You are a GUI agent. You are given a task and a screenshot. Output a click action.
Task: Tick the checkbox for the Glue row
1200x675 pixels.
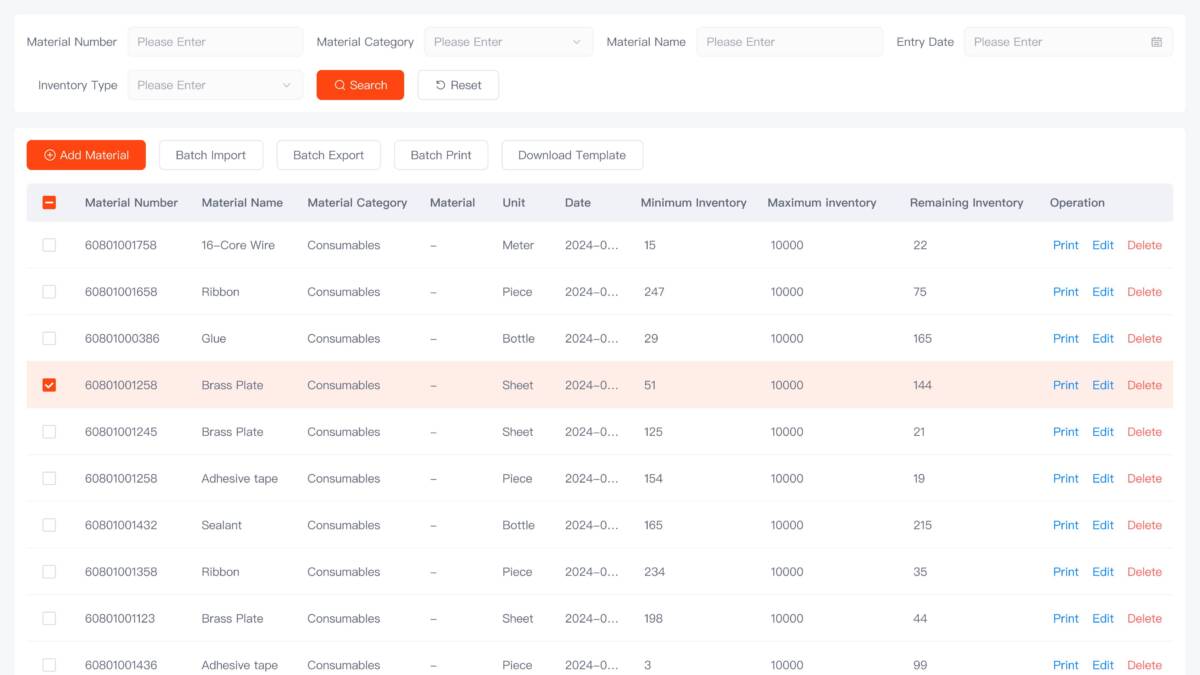tap(49, 338)
